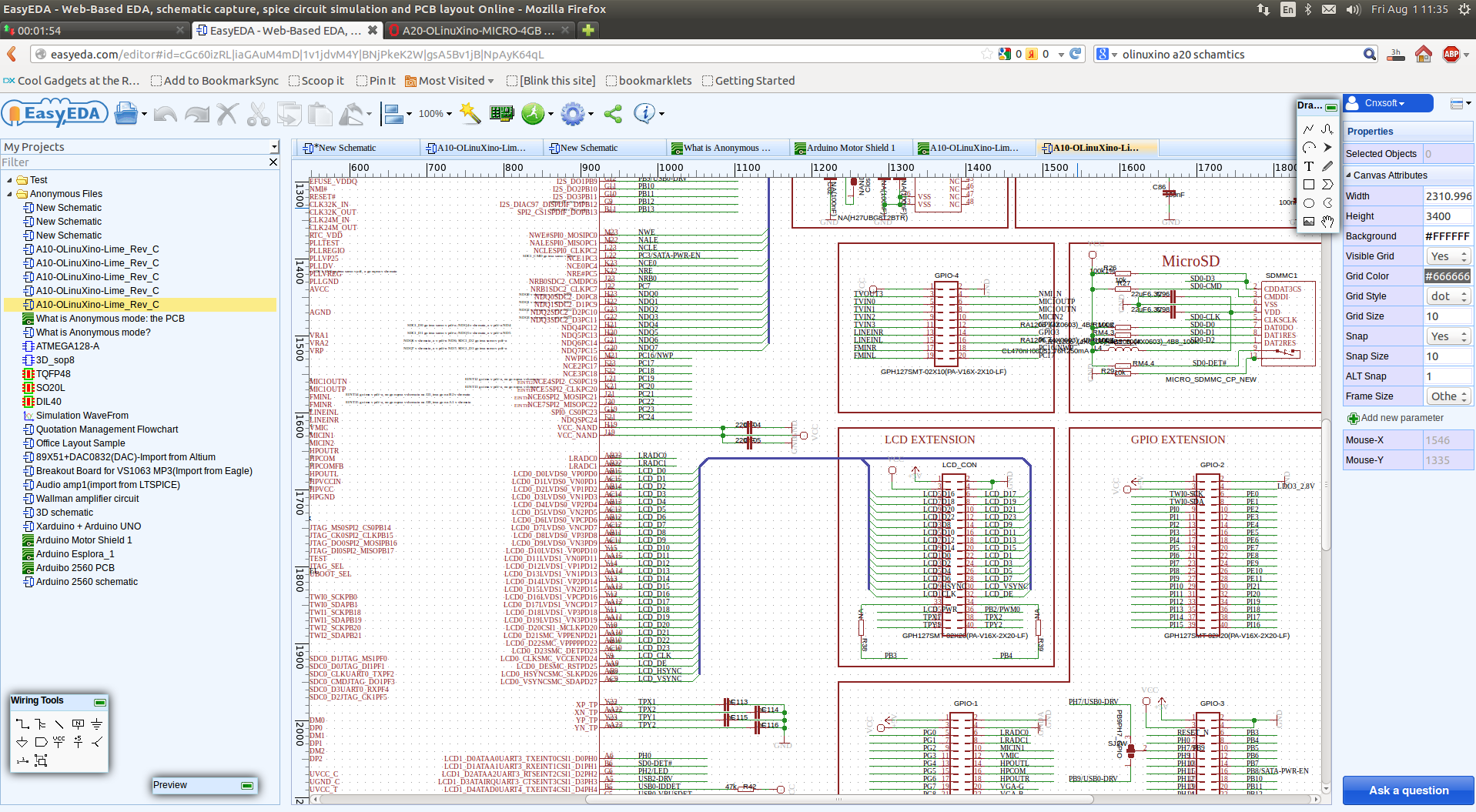Select the Net Port tool in Wiring Tools

[41, 742]
